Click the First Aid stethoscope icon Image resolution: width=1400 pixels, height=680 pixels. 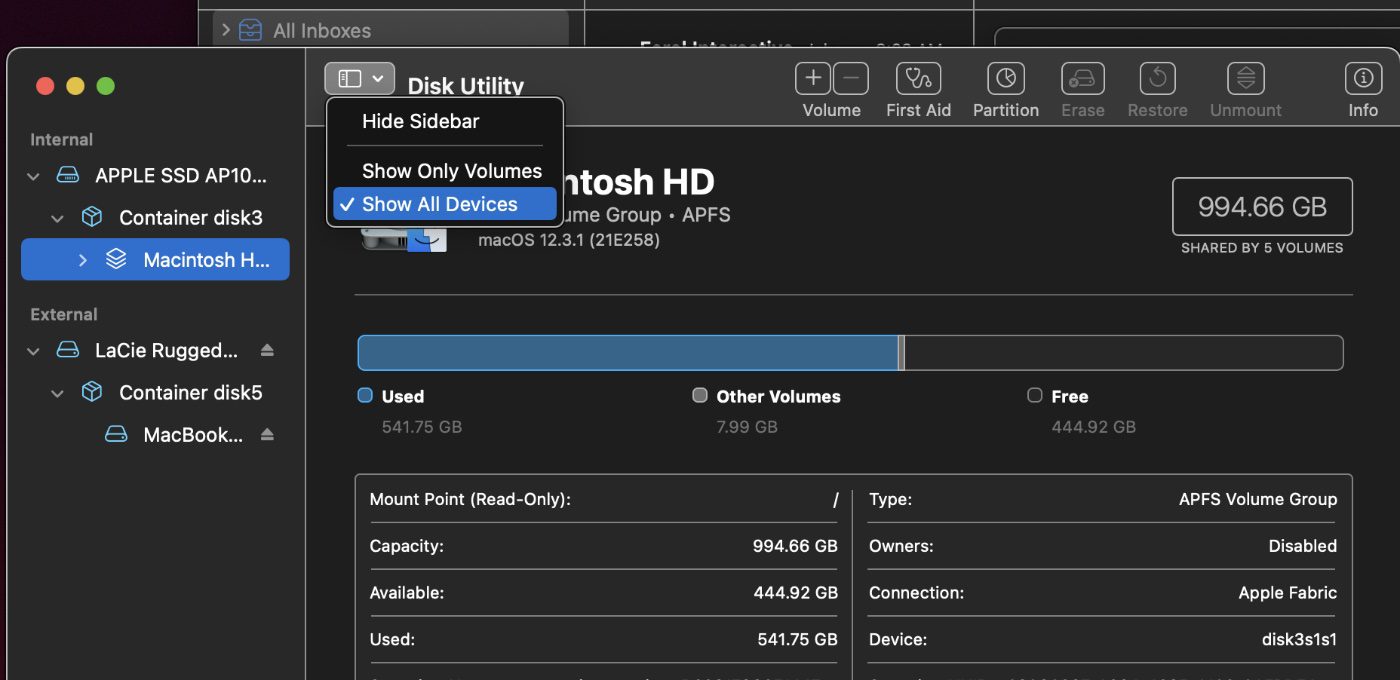coord(918,79)
